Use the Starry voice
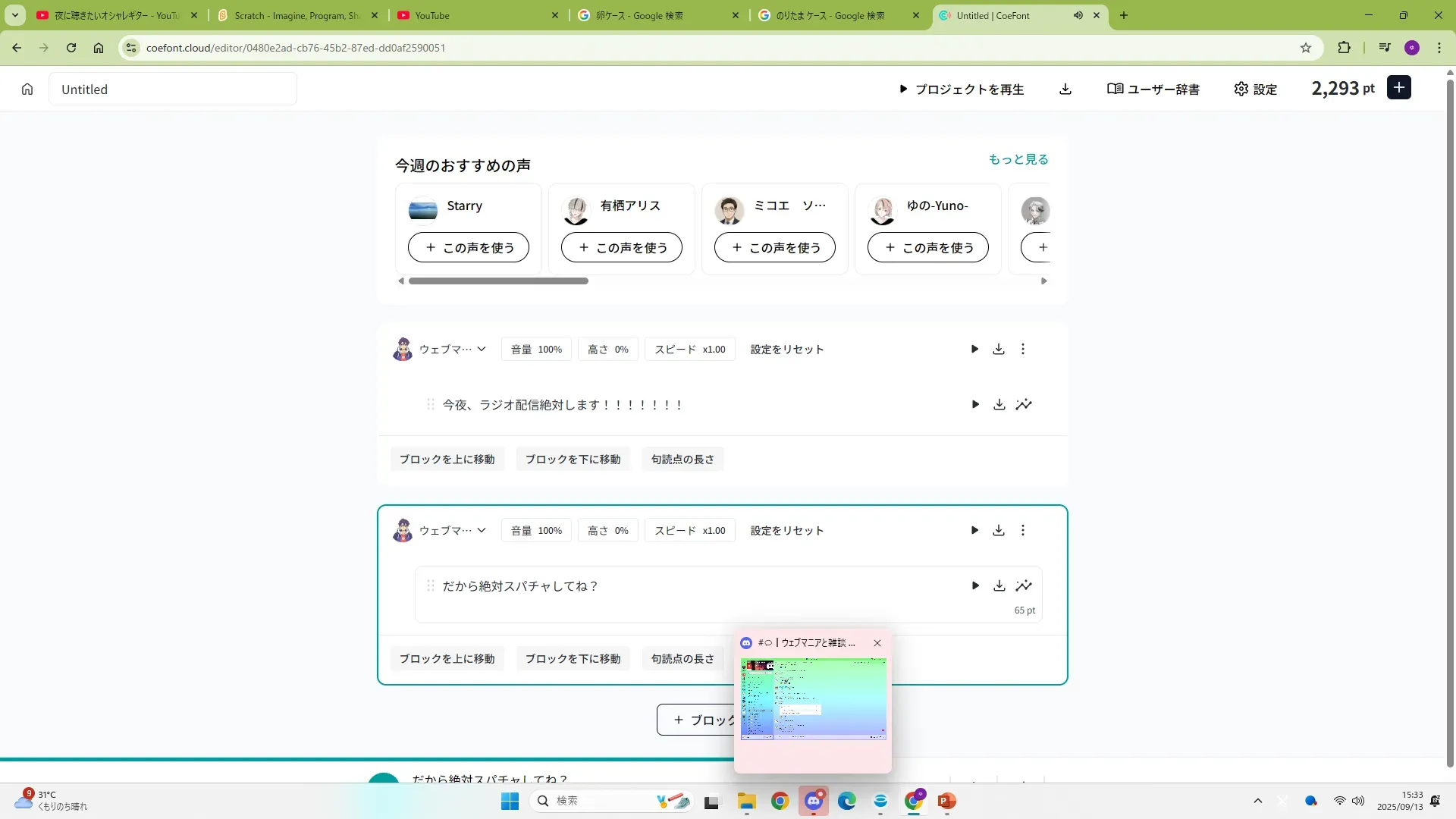This screenshot has height=819, width=1456. pos(469,248)
